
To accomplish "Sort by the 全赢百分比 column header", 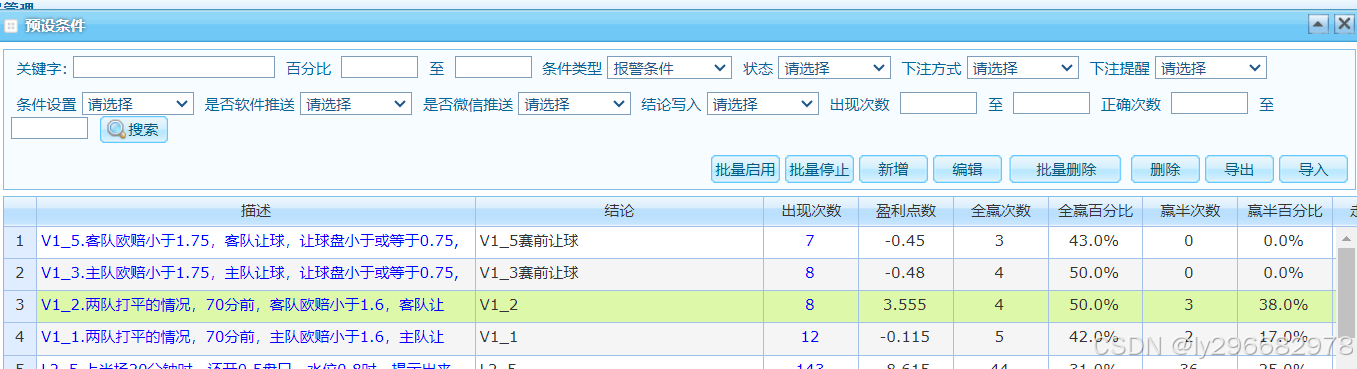I will (x=1095, y=211).
